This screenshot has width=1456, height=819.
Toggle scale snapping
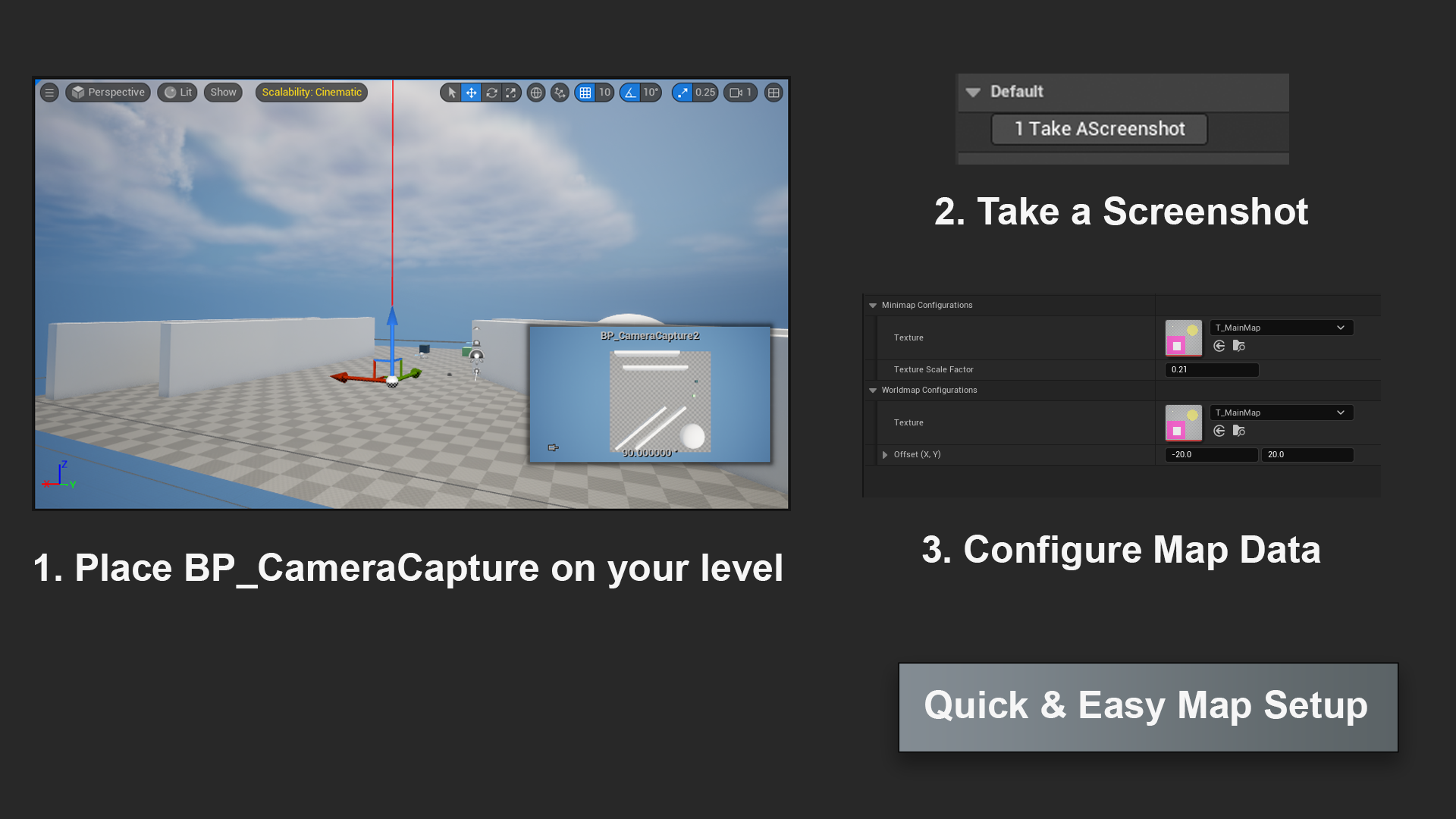pyautogui.click(x=682, y=93)
